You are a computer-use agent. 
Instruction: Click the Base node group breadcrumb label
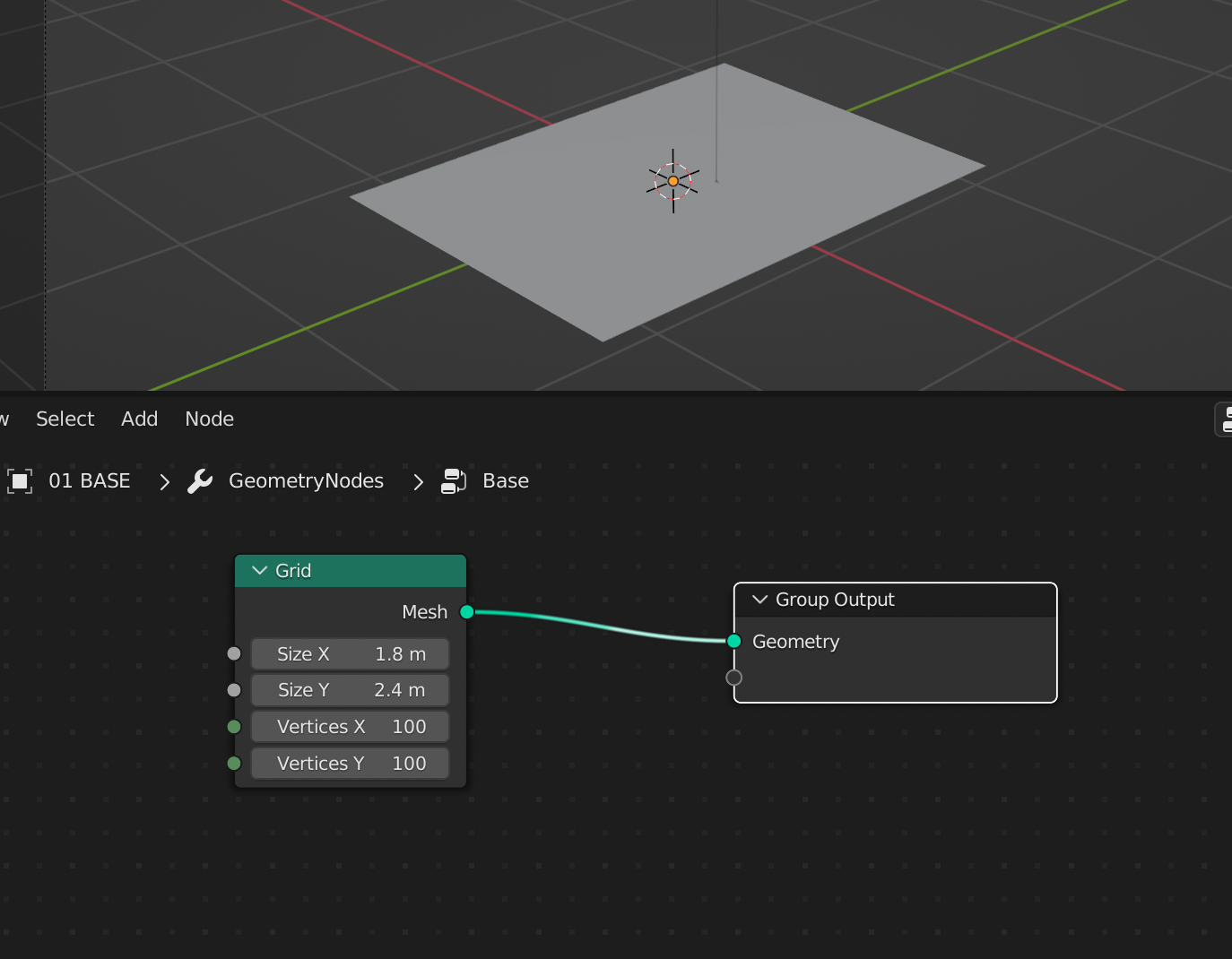[506, 481]
